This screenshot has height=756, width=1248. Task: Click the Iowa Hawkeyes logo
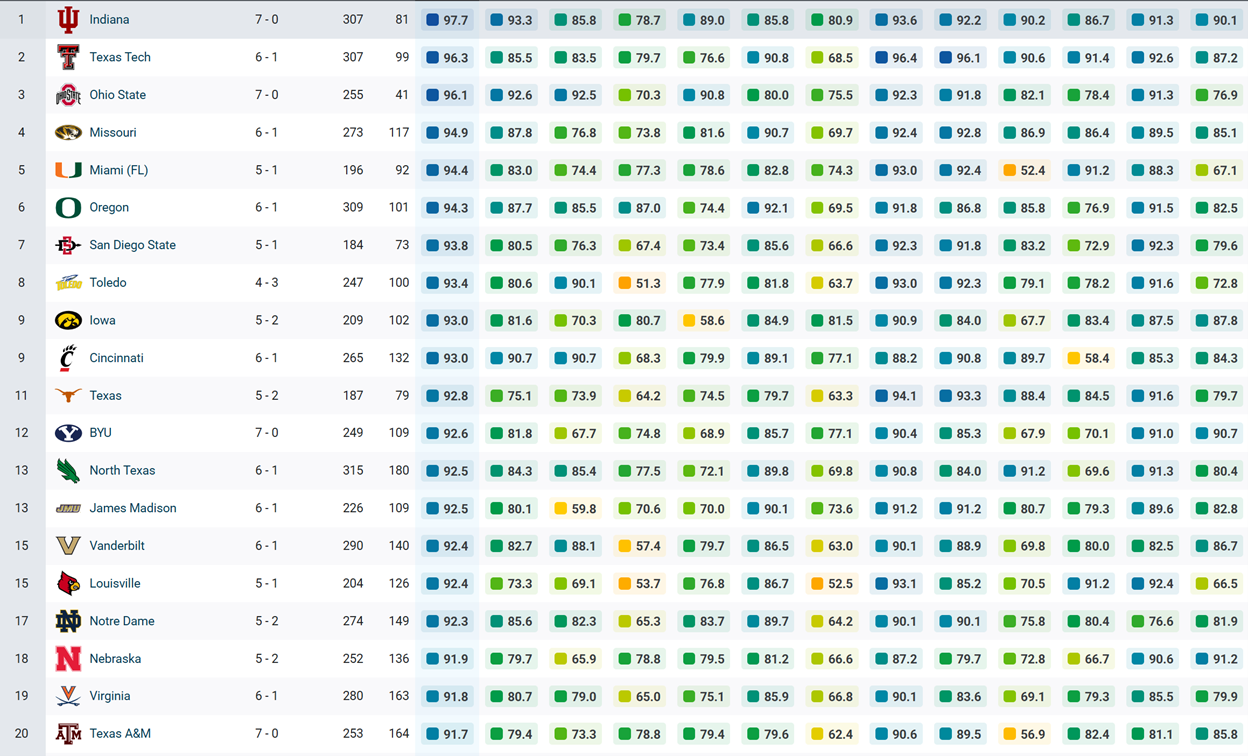point(68,321)
